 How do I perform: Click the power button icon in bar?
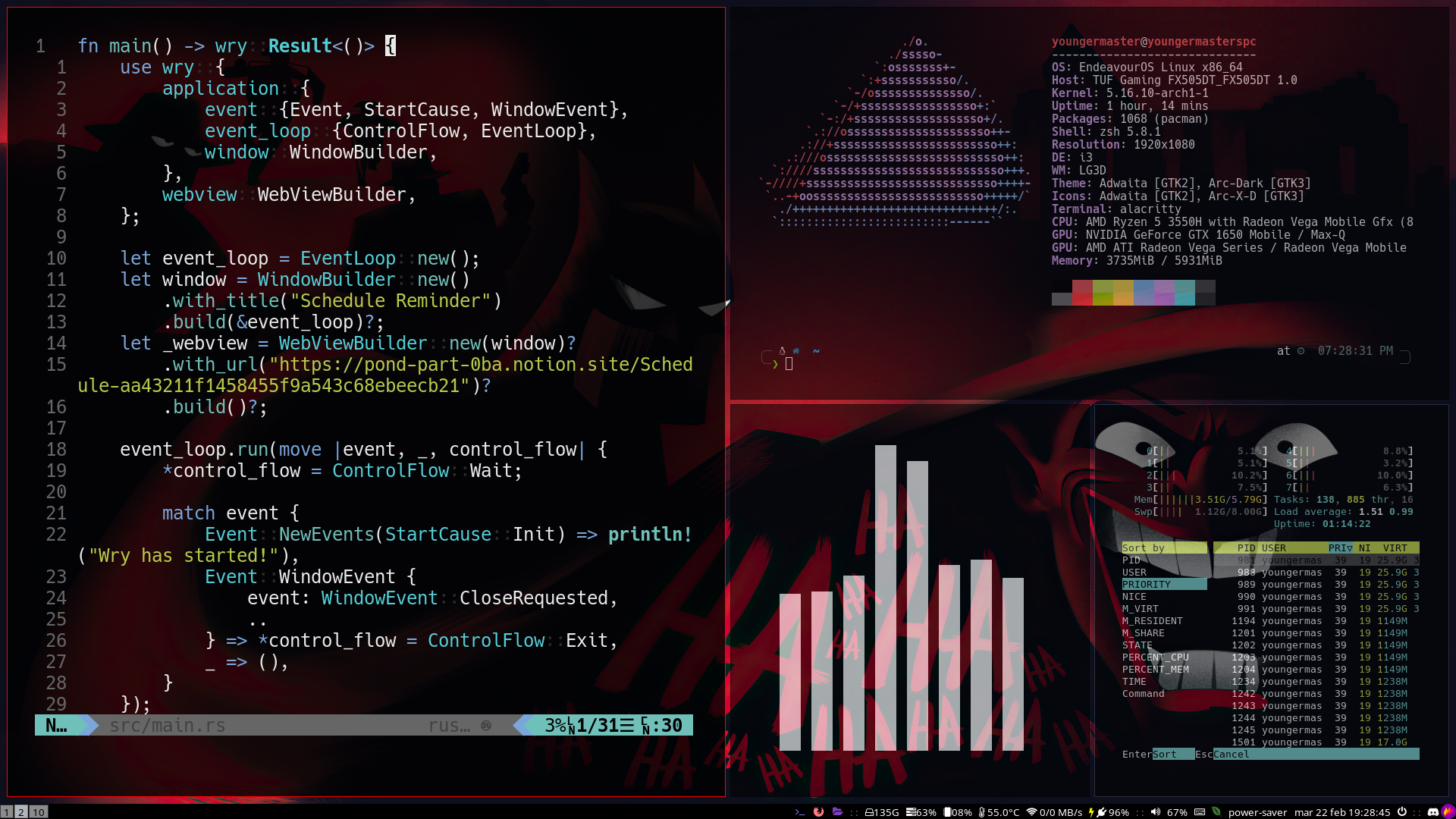pos(1402,812)
